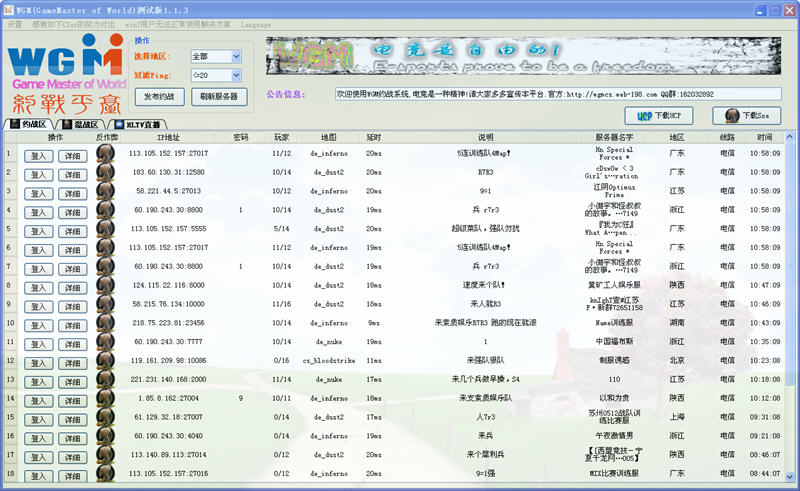The width and height of the screenshot is (800, 491).
Task: Click 详细 for server 58.221.44.5:27013
Action: pos(72,191)
